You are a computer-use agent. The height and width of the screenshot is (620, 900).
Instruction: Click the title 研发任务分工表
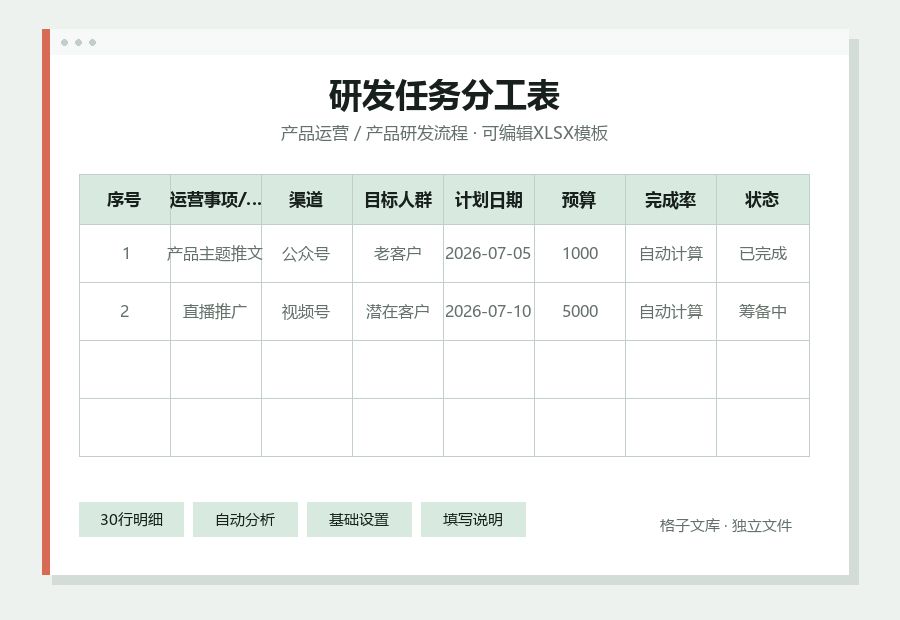click(444, 95)
